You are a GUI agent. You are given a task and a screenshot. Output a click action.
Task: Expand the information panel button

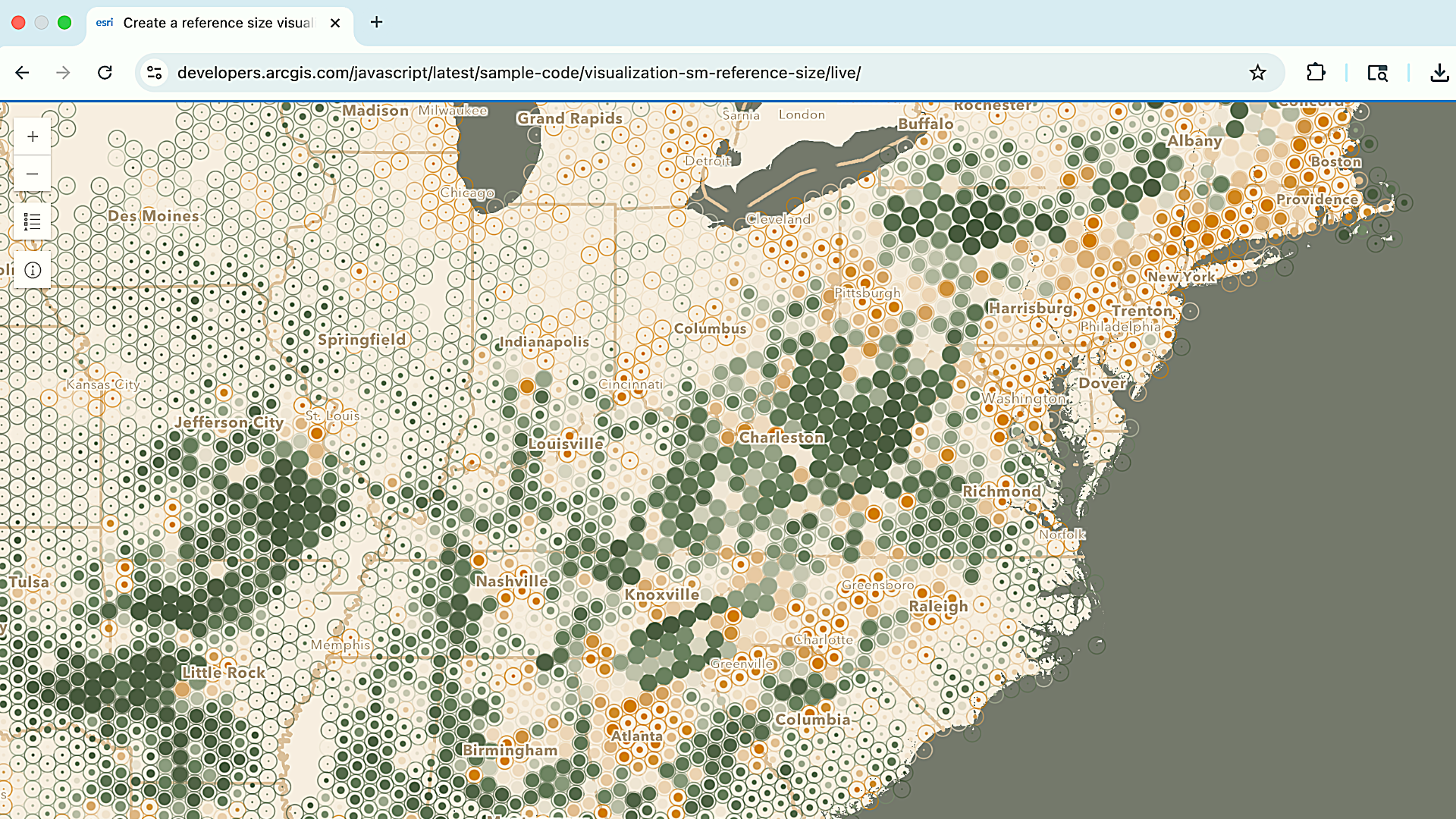(33, 270)
